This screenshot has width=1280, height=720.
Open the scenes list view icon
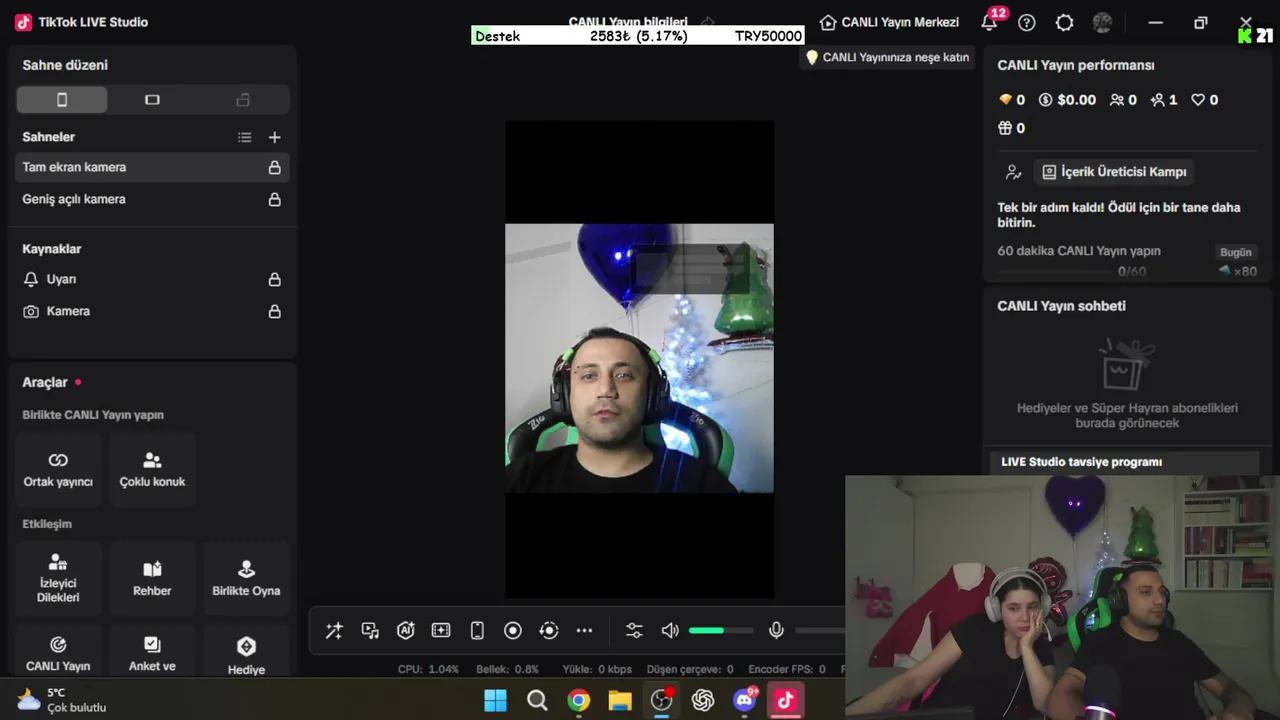point(245,137)
